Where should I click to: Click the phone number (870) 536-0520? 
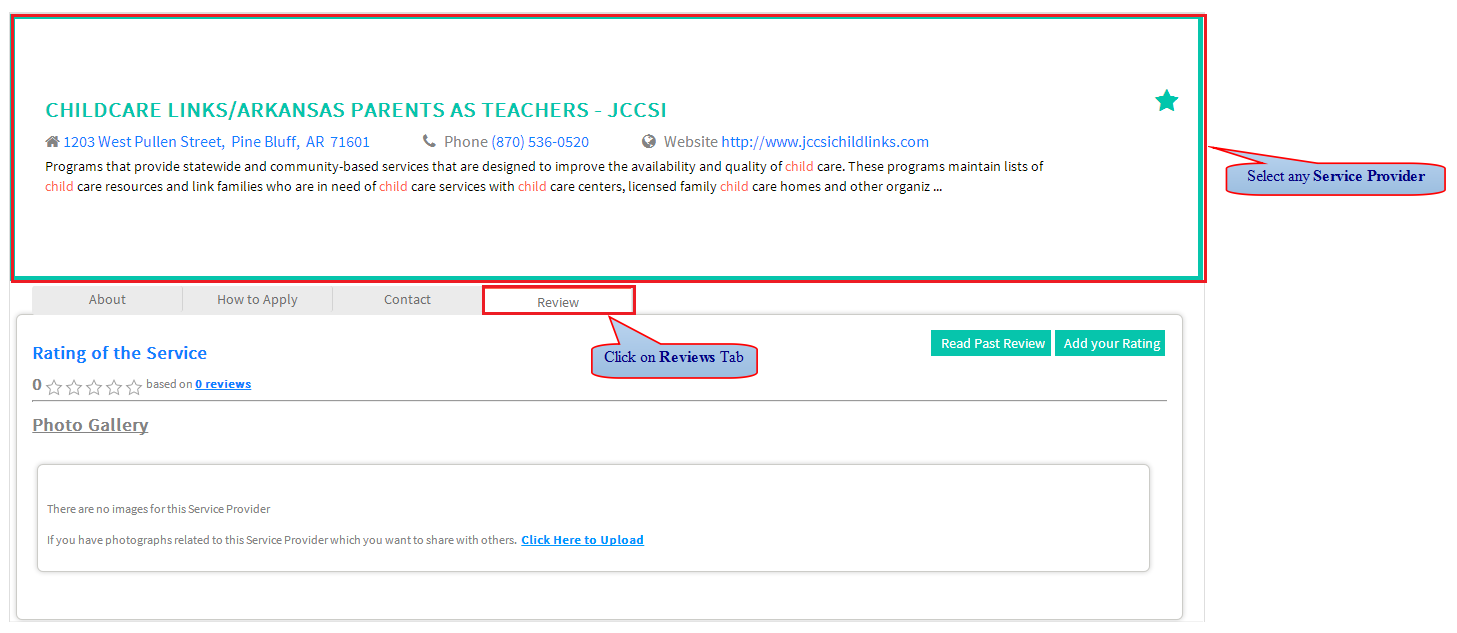tap(540, 142)
